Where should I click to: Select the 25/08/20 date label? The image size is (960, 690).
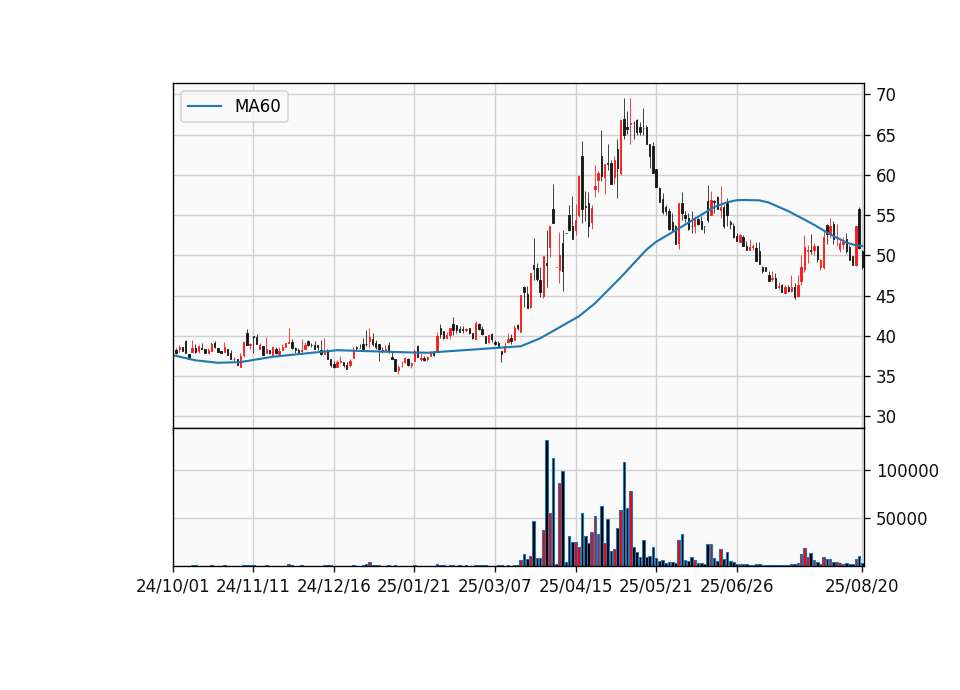pos(861,586)
